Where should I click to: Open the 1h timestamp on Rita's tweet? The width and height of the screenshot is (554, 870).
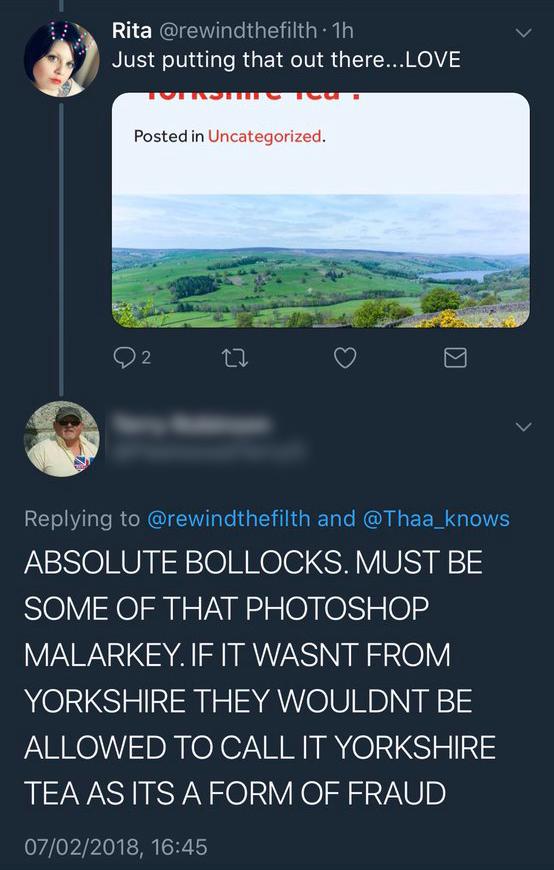coord(342,31)
